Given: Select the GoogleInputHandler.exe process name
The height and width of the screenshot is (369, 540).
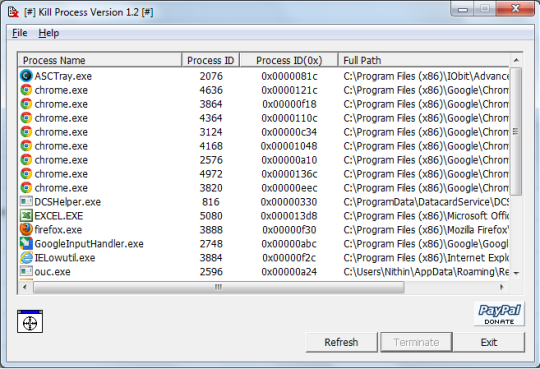Looking at the screenshot, I should tap(89, 244).
